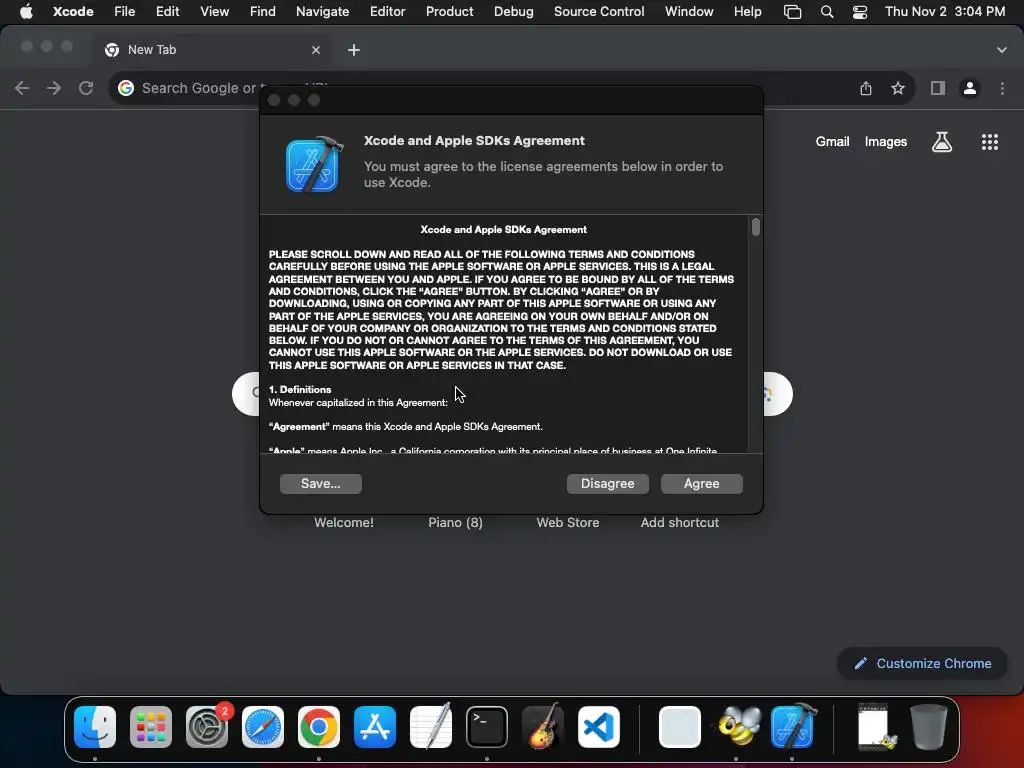Image resolution: width=1024 pixels, height=768 pixels.
Task: Reload the Chrome page
Action: 86,88
